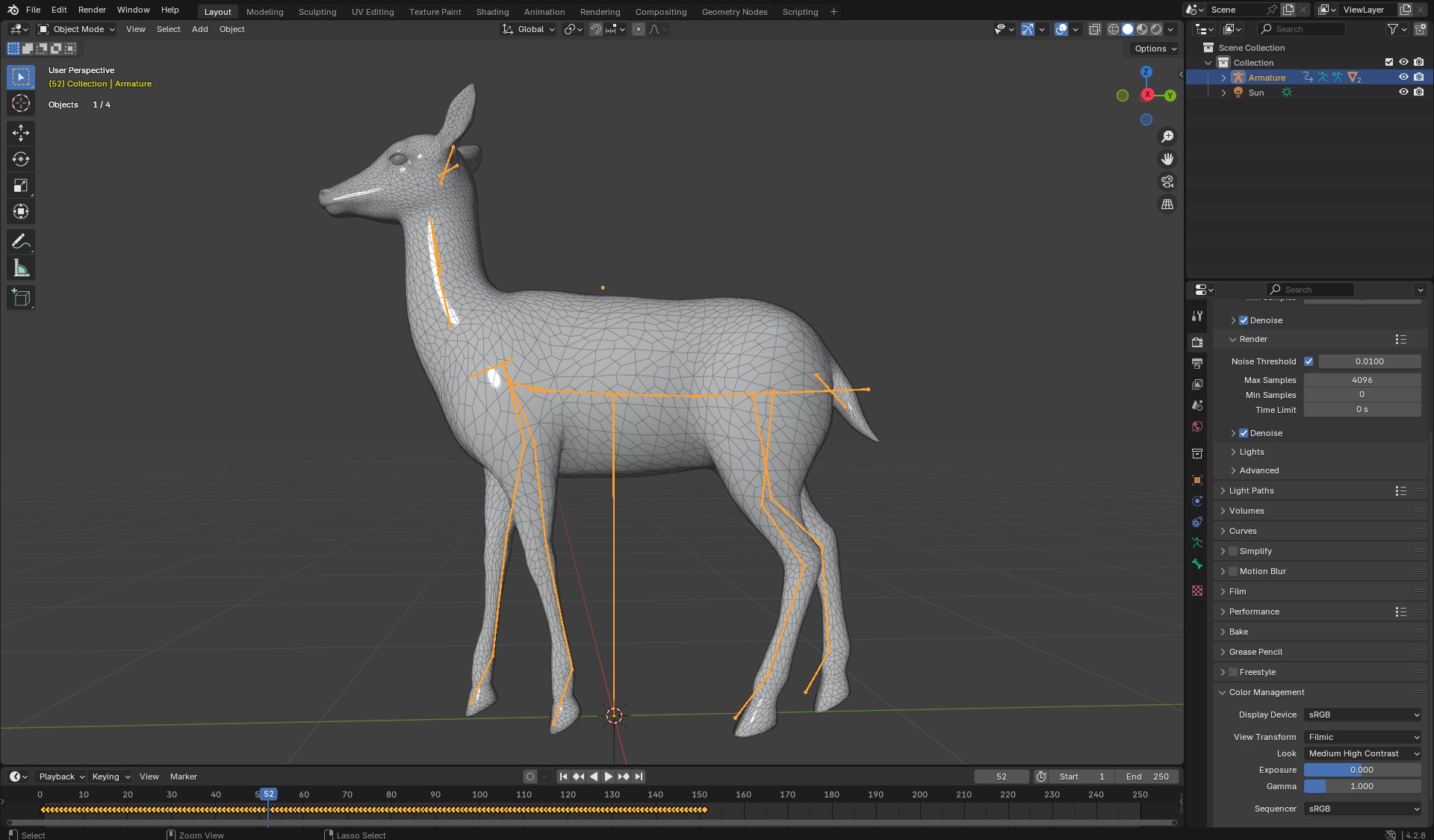This screenshot has width=1434, height=840.
Task: Switch to orthographic view with the grid icon
Action: 1167,204
